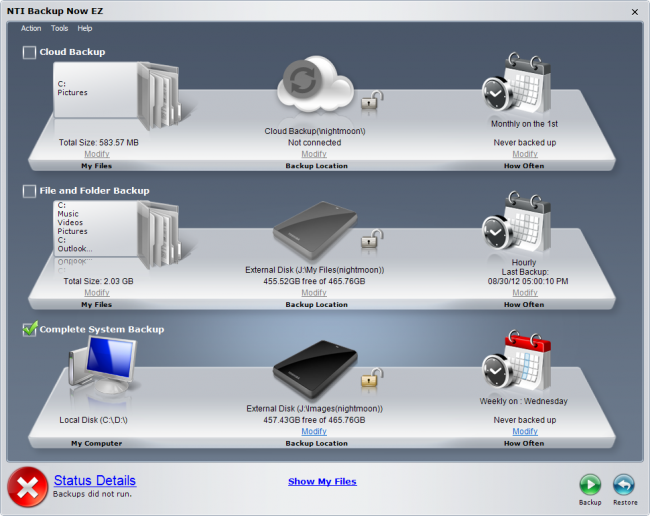Modify the Weekly on Wednesday schedule
This screenshot has height=516, width=650.
coord(525,431)
